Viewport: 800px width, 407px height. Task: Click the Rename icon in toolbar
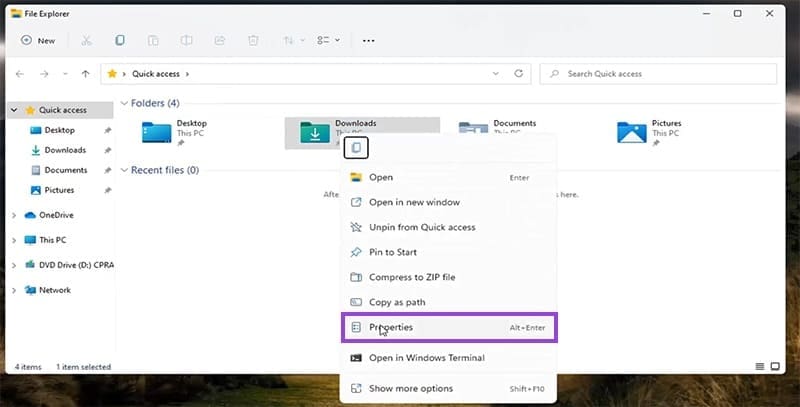[x=186, y=40]
